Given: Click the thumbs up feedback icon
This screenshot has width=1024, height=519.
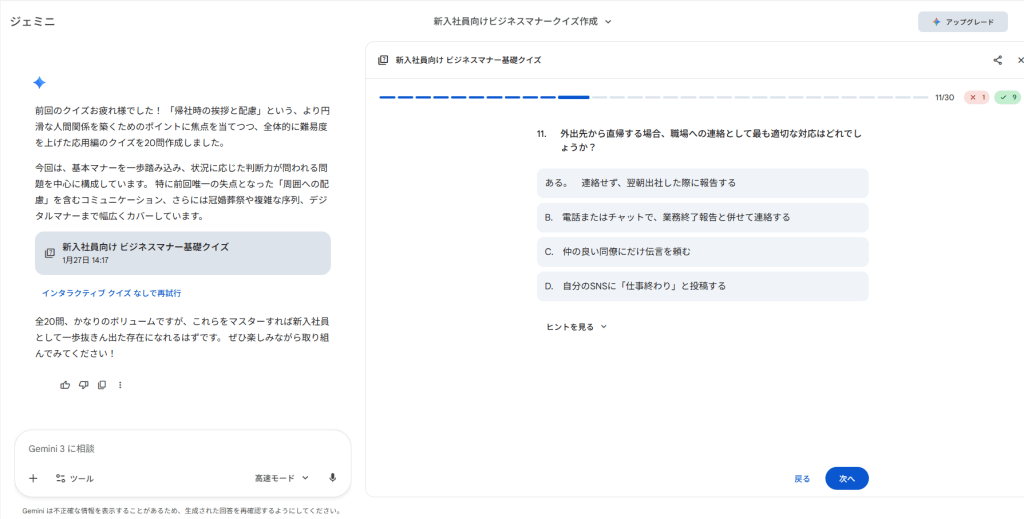Looking at the screenshot, I should pyautogui.click(x=65, y=385).
